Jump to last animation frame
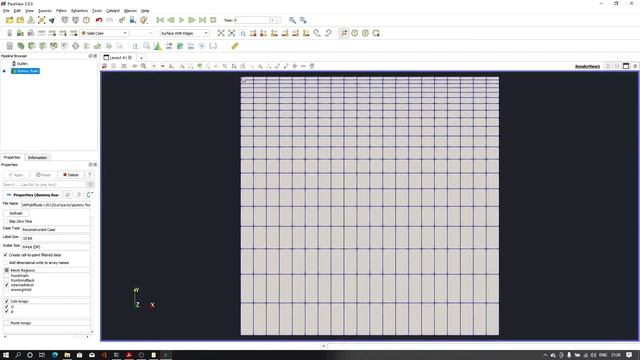 (x=202, y=20)
